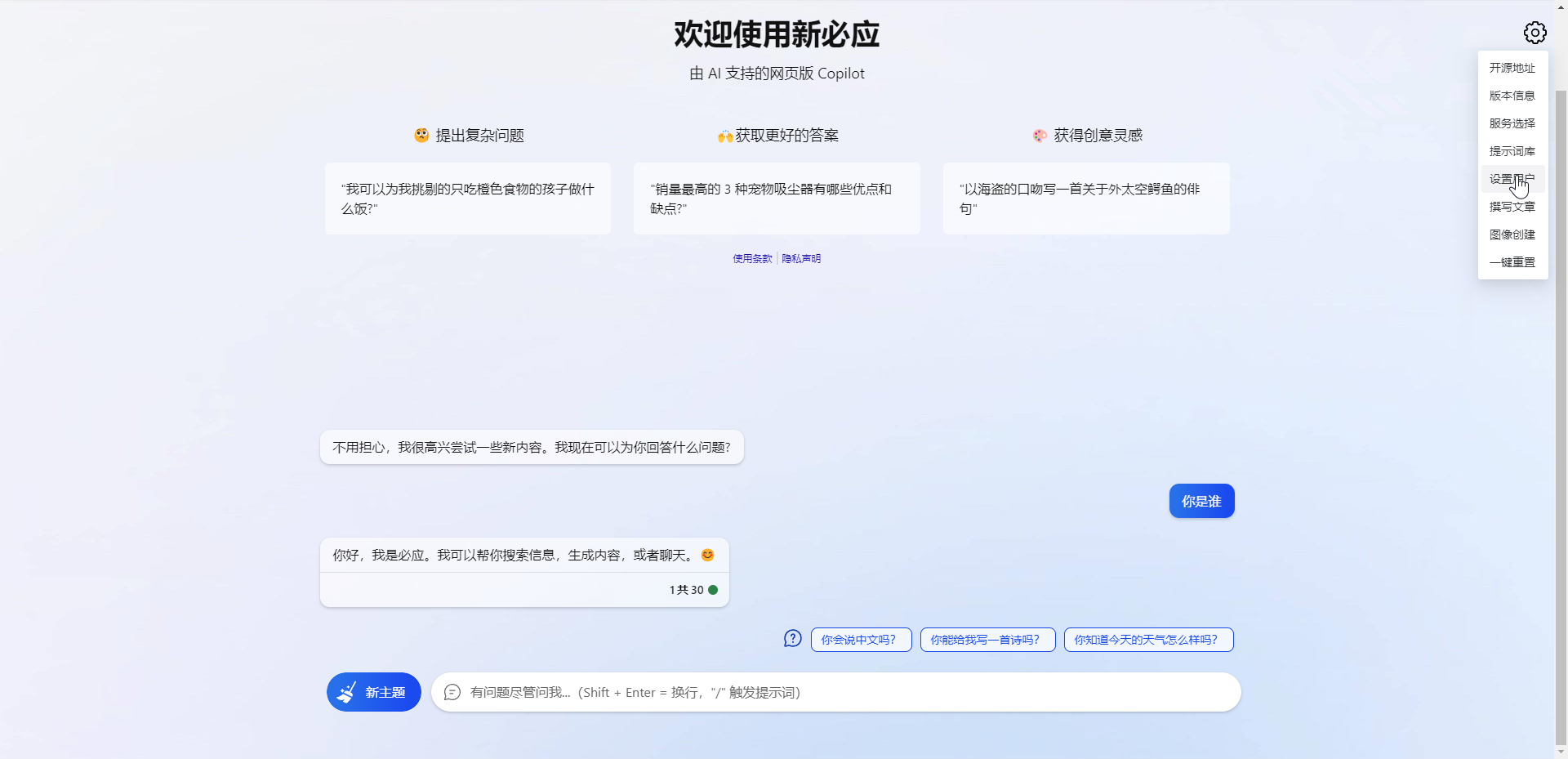1568x759 pixels.
Task: Open the settings gear icon
Action: click(x=1535, y=32)
